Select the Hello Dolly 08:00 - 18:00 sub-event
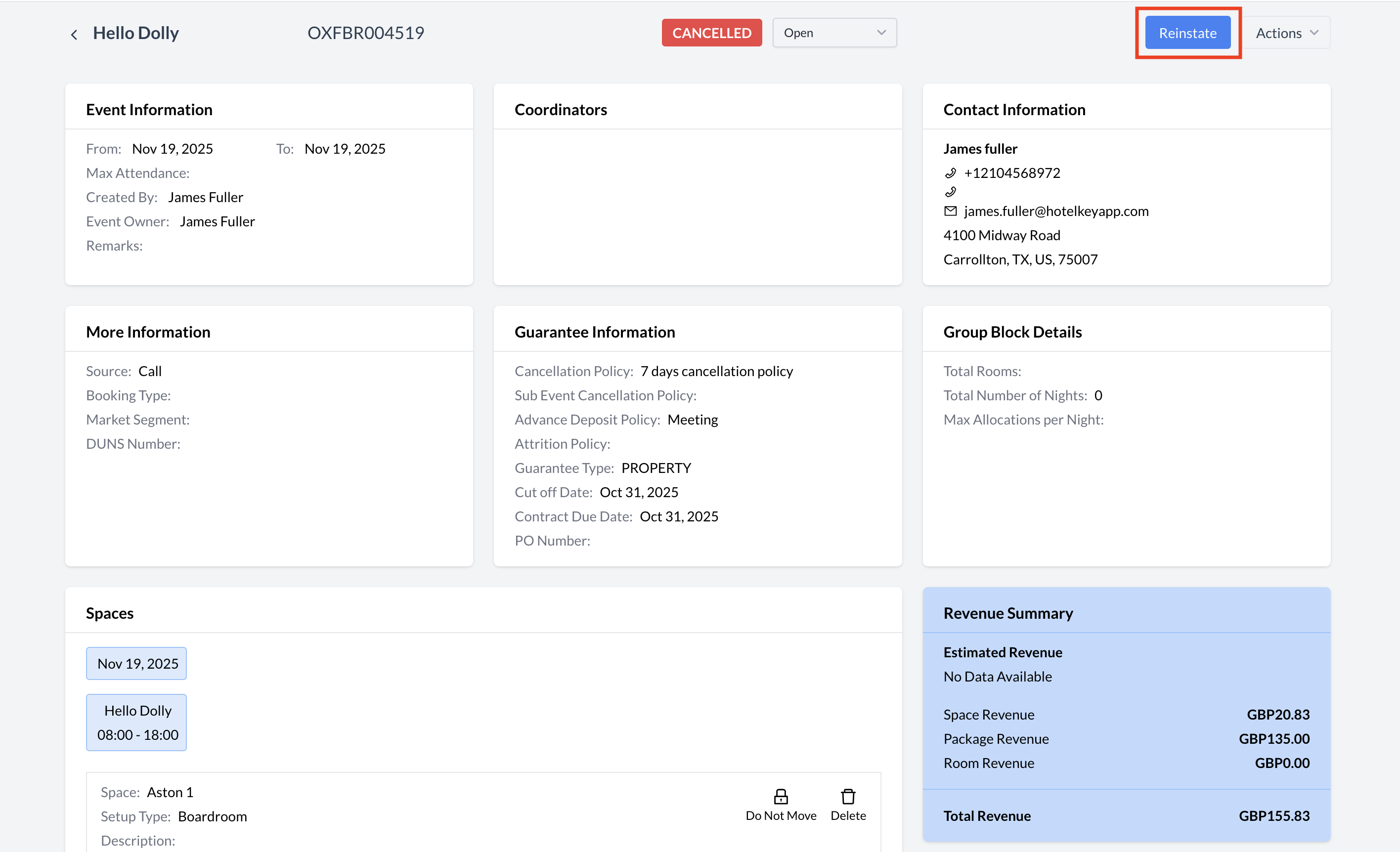This screenshot has height=852, width=1400. click(x=136, y=723)
